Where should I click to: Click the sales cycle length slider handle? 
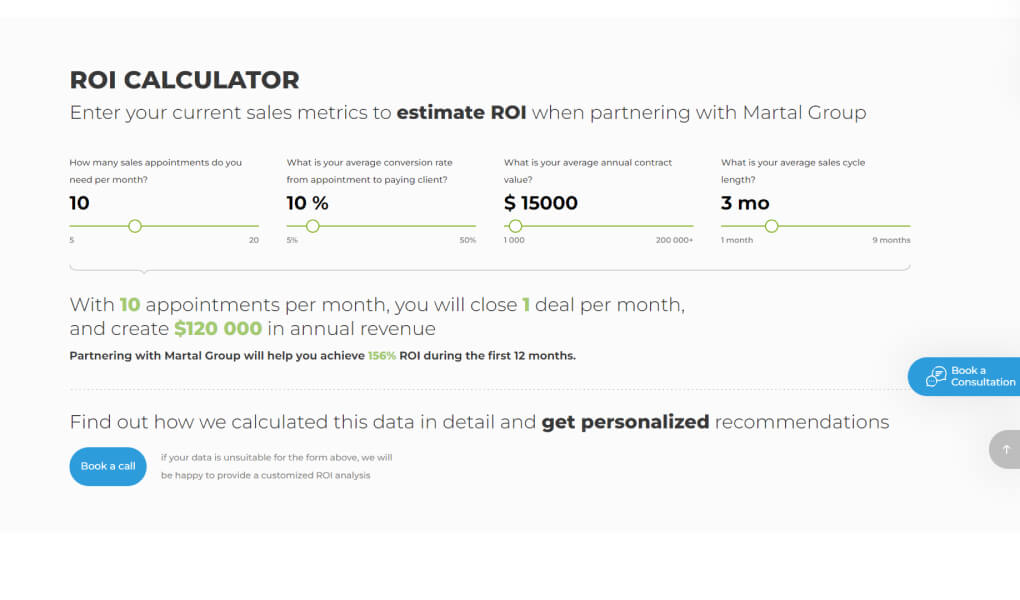pyautogui.click(x=772, y=226)
